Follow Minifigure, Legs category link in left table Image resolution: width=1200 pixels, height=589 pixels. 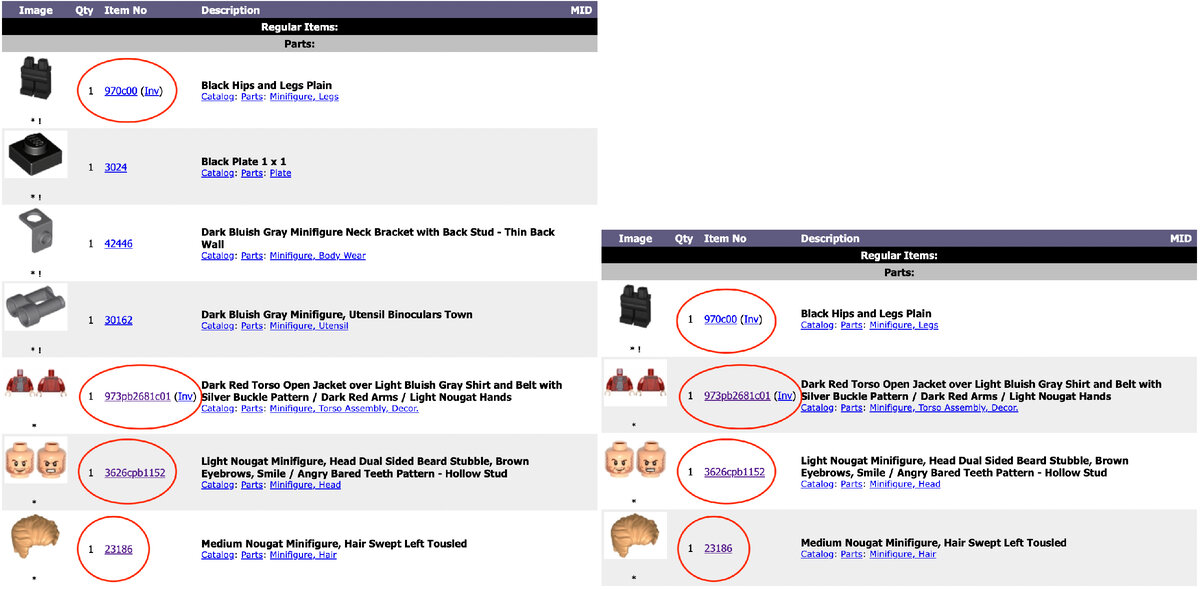304,97
